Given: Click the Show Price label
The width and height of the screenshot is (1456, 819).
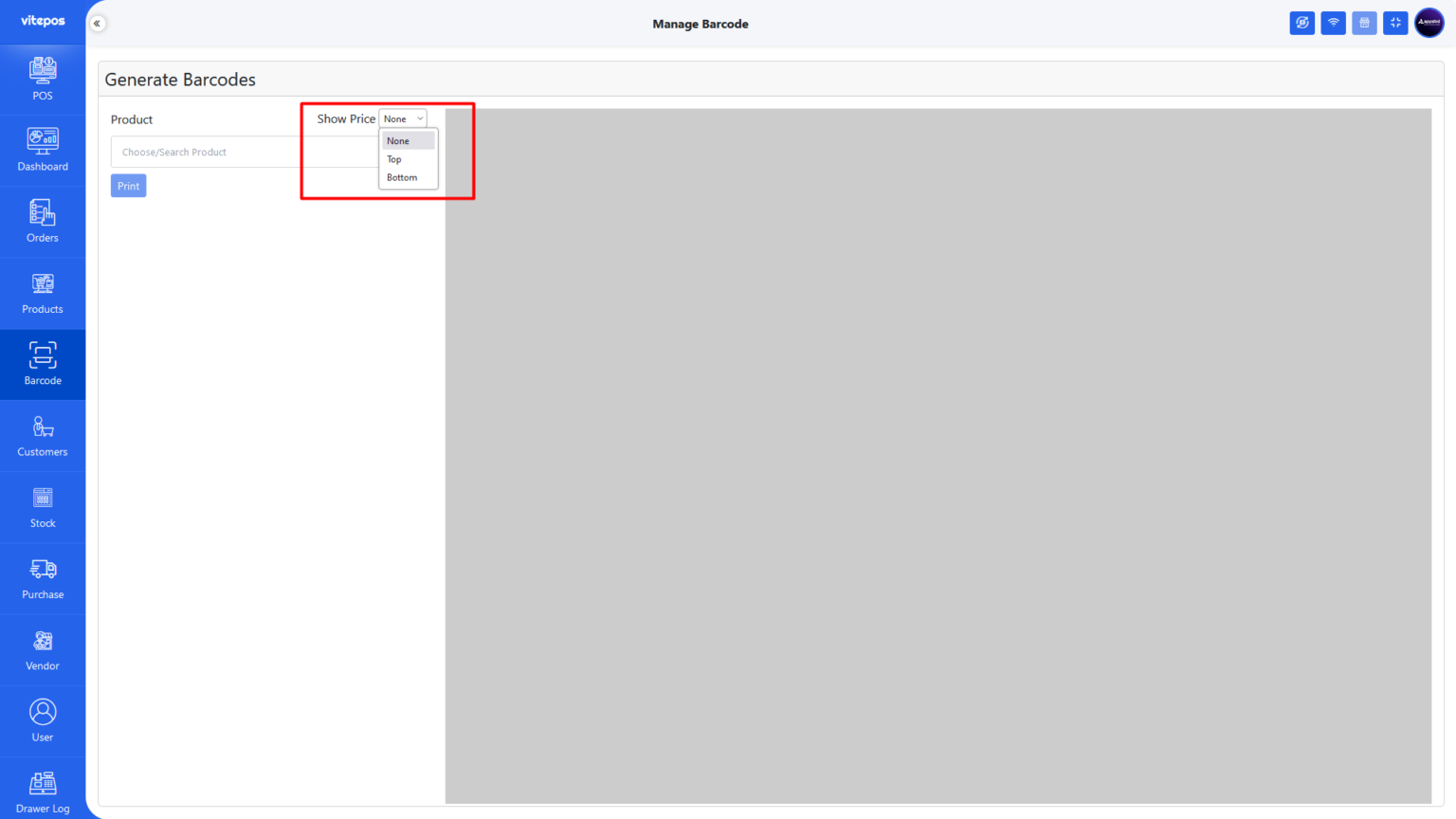Looking at the screenshot, I should tap(346, 118).
